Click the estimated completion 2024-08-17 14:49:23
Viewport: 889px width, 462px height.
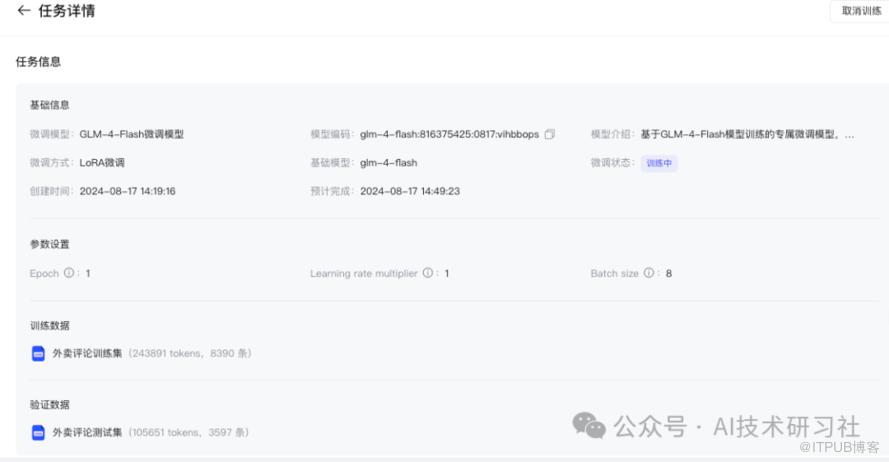coord(410,191)
